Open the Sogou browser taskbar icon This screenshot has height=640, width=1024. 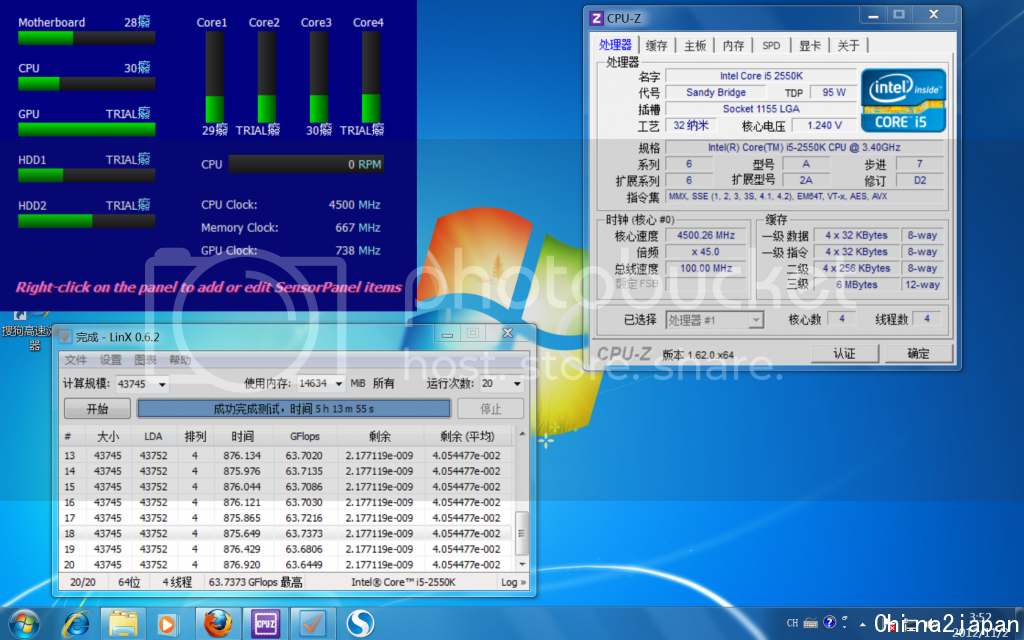click(360, 623)
